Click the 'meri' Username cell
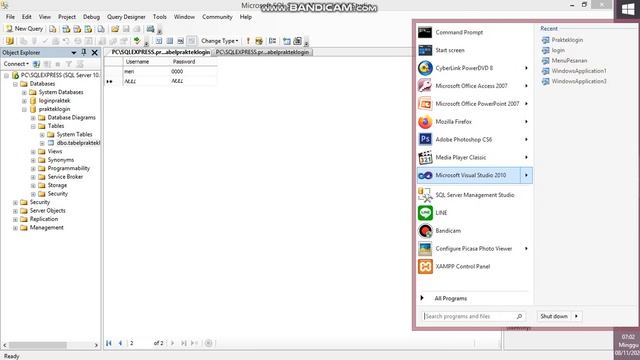Image resolution: width=640 pixels, height=360 pixels. (x=146, y=71)
